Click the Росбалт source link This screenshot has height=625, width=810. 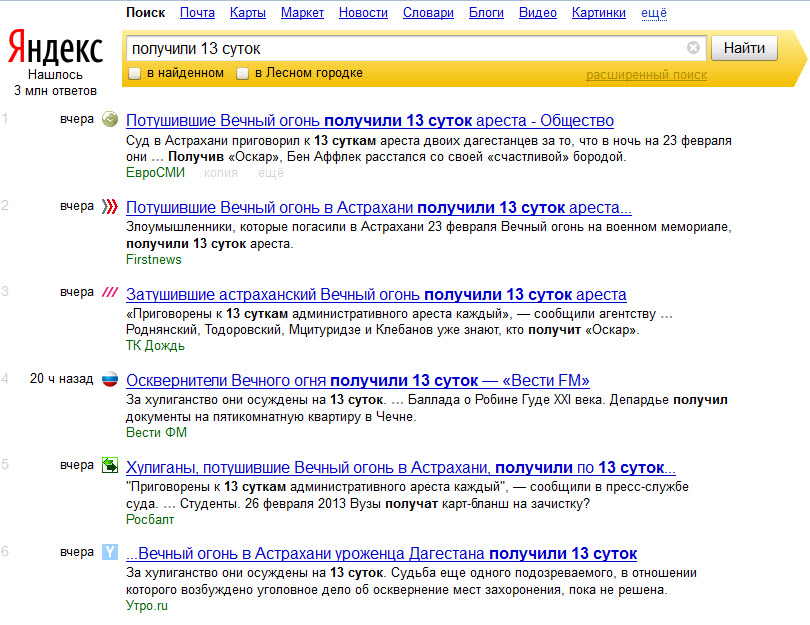pyautogui.click(x=150, y=519)
